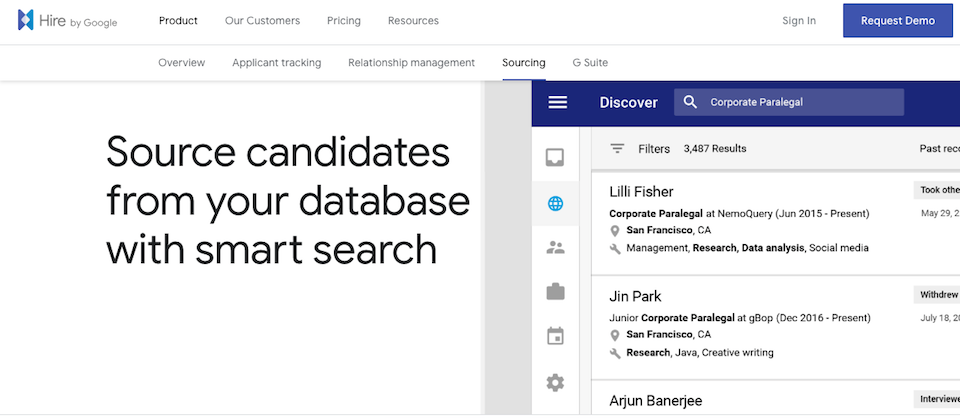Click the Filters icon
960x420 pixels.
[617, 148]
